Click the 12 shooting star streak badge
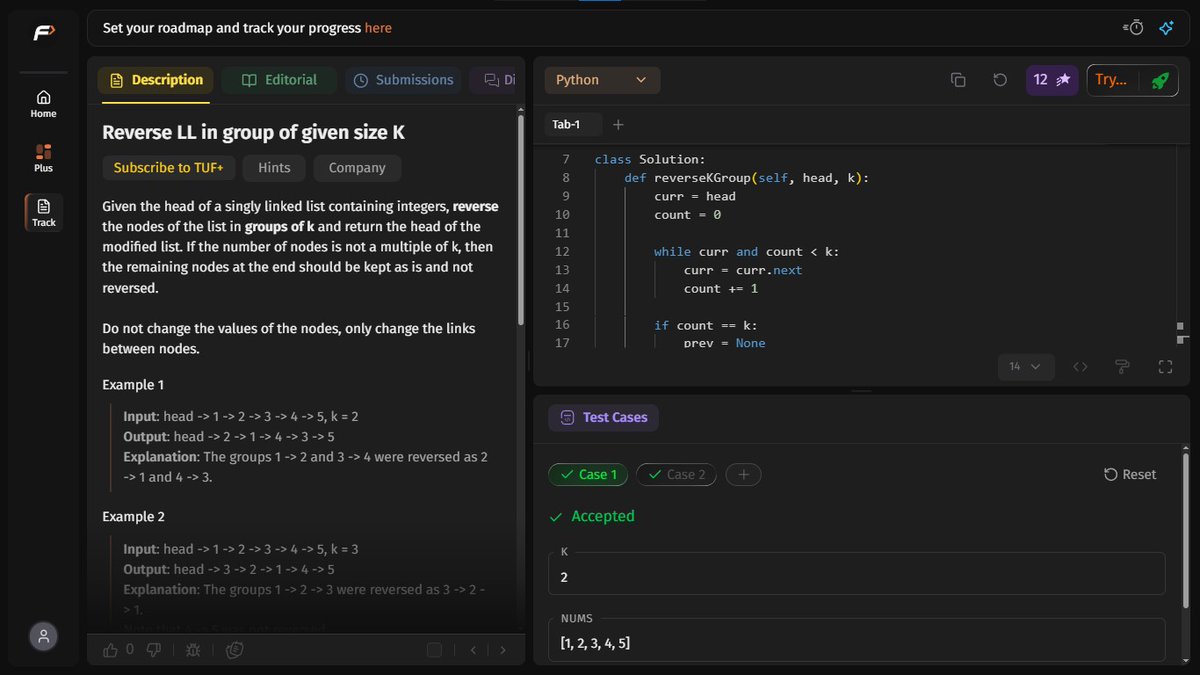Viewport: 1200px width, 675px height. [1052, 80]
